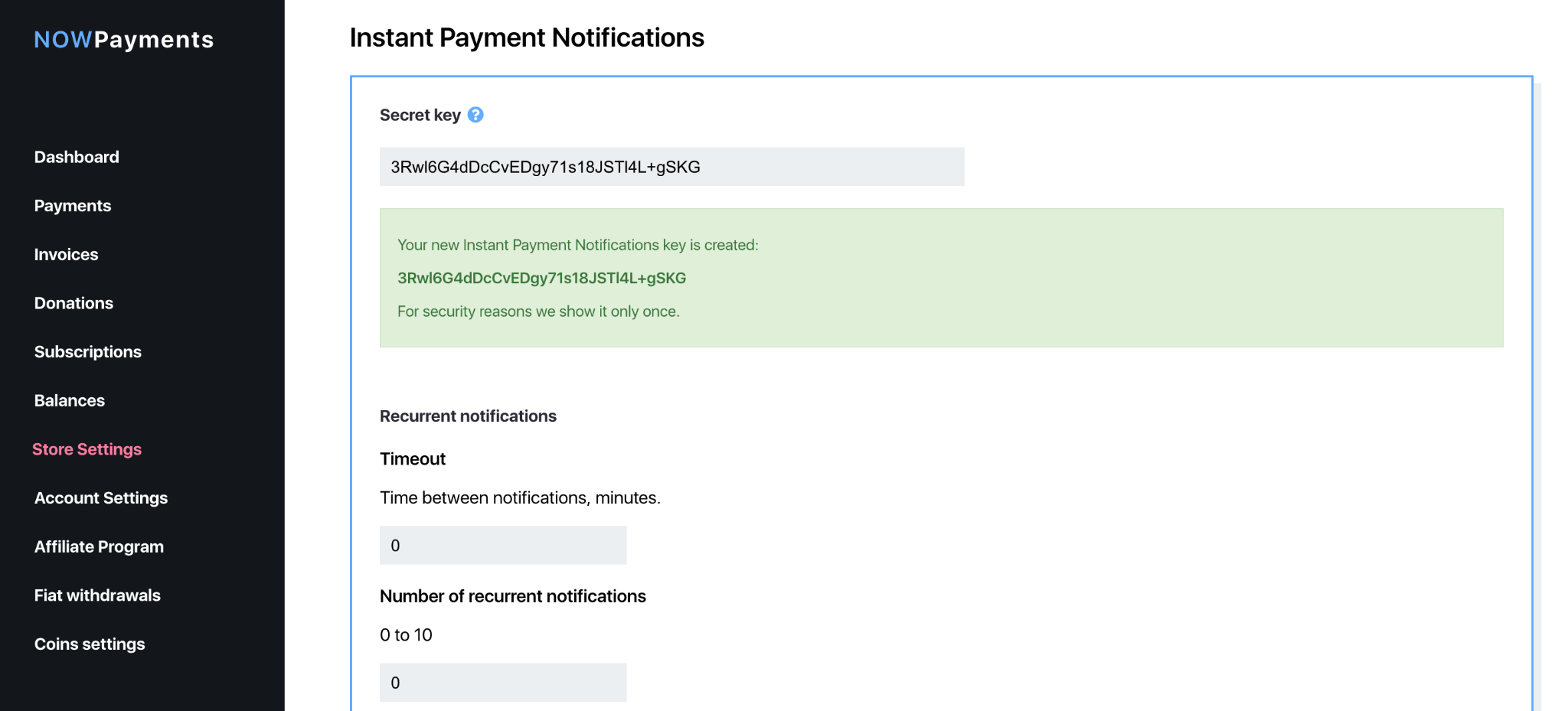Go to Payments in the sidebar
The width and height of the screenshot is (1568, 711).
click(x=73, y=206)
